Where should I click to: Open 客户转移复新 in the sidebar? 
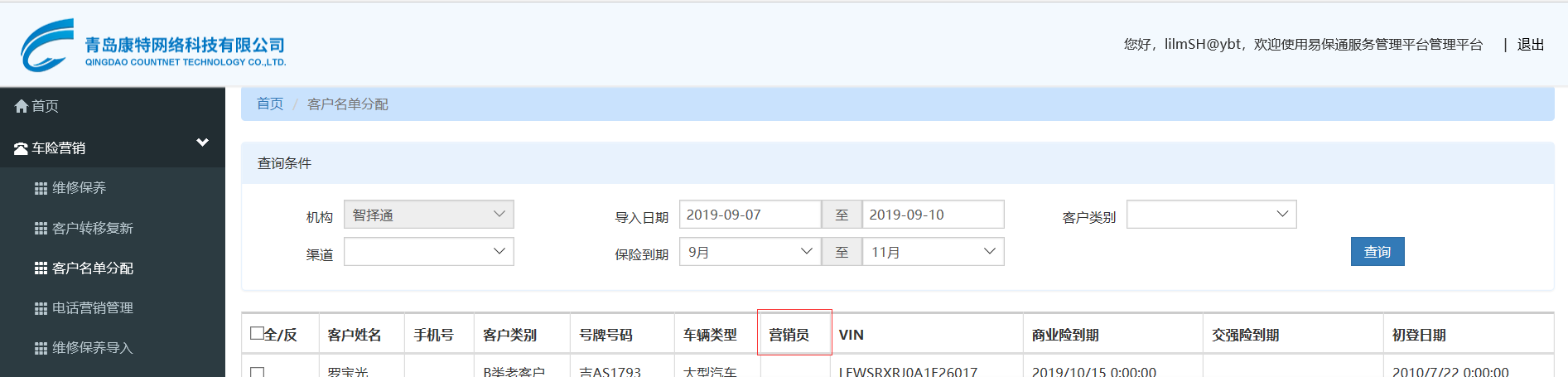pos(93,228)
